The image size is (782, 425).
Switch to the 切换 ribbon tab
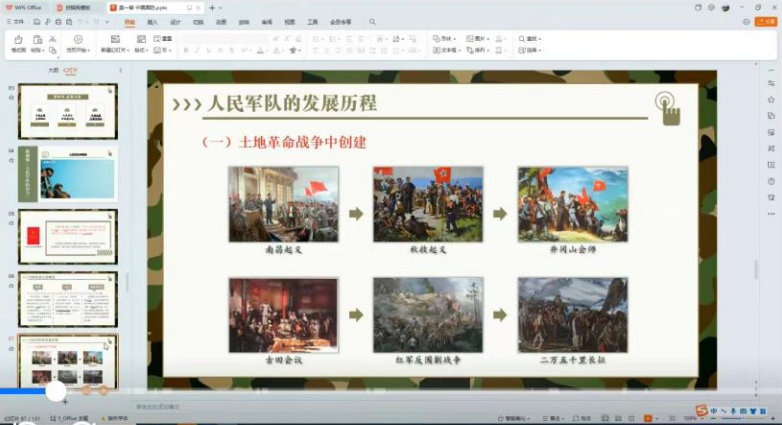pyautogui.click(x=198, y=22)
